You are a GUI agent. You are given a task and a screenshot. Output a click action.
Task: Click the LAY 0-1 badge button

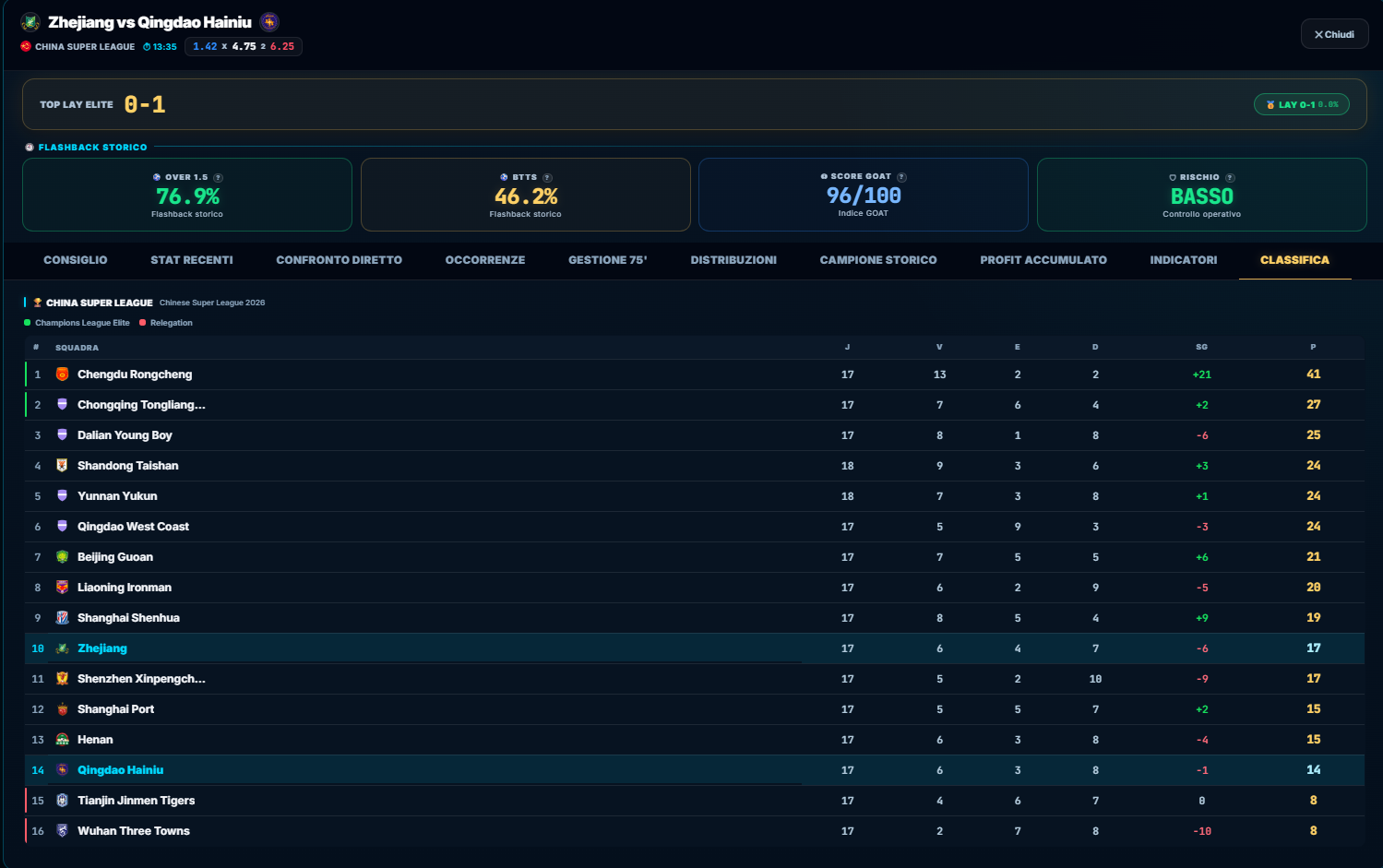1302,104
